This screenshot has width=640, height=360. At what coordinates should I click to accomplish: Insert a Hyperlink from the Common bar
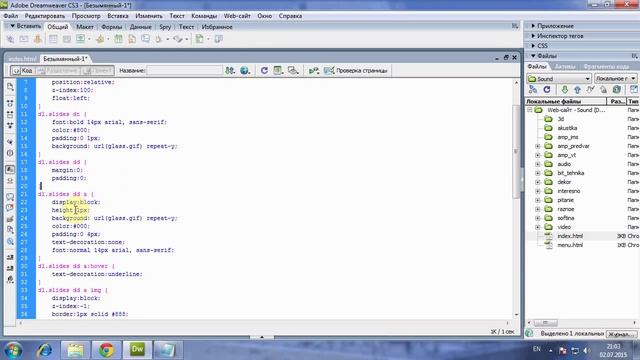[x=10, y=39]
